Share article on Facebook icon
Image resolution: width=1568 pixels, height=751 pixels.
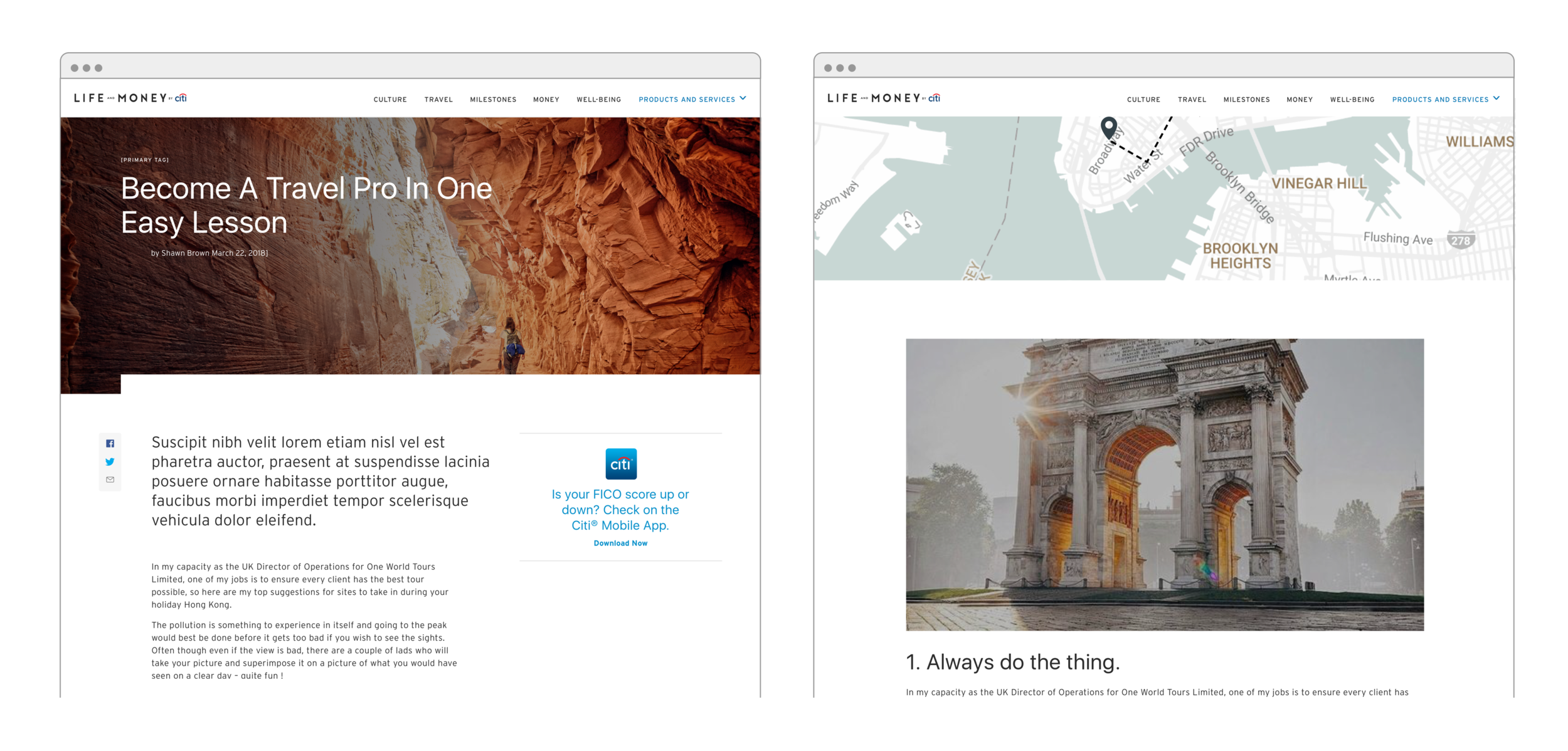pos(110,444)
